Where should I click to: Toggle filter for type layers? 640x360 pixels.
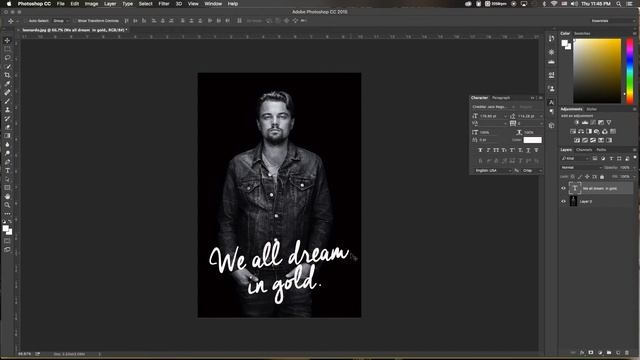[x=611, y=158]
